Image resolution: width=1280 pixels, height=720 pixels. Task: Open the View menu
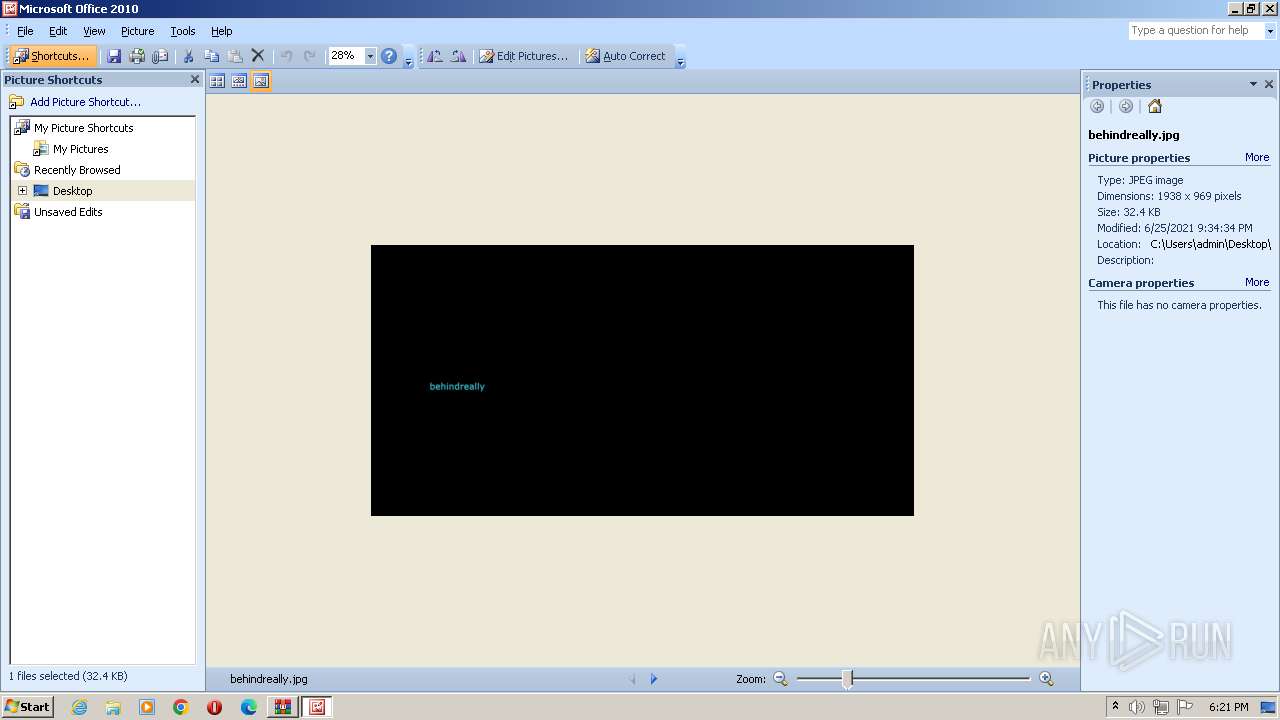point(94,31)
